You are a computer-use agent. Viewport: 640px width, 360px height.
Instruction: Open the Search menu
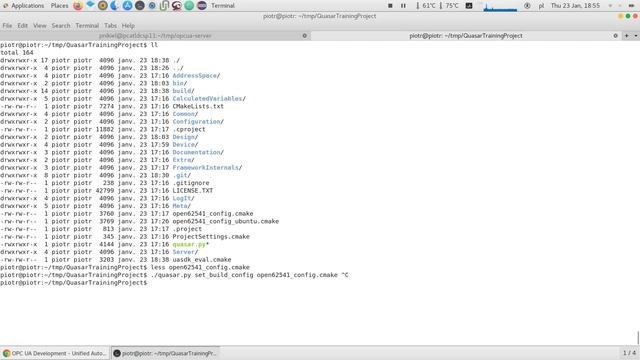coord(61,25)
